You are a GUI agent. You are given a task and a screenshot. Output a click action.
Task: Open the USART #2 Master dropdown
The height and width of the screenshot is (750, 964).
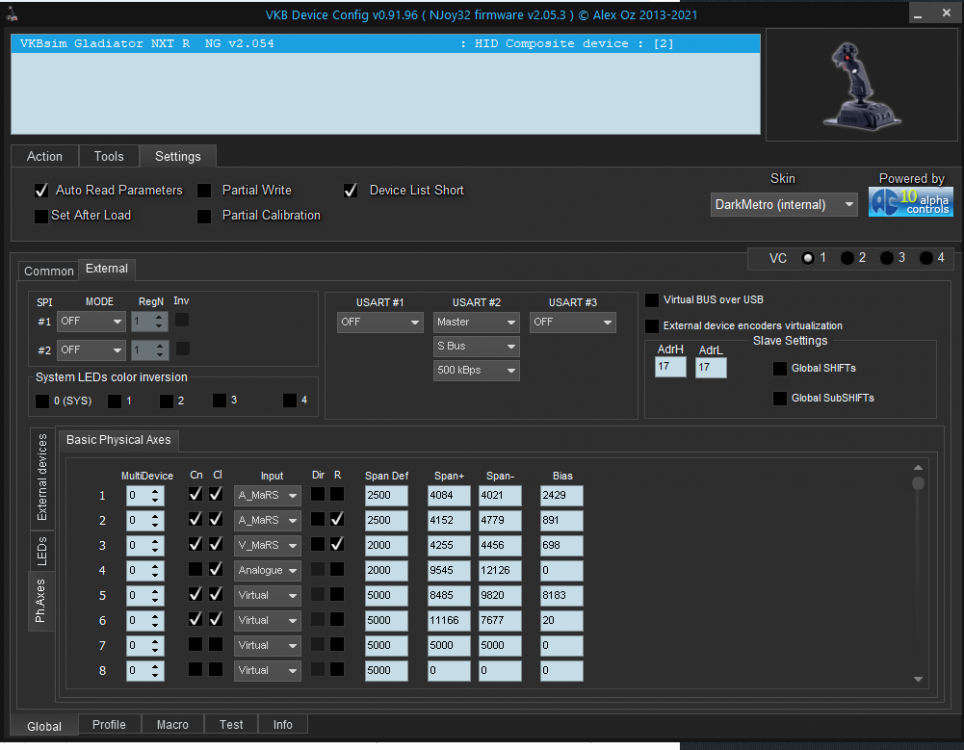[476, 322]
